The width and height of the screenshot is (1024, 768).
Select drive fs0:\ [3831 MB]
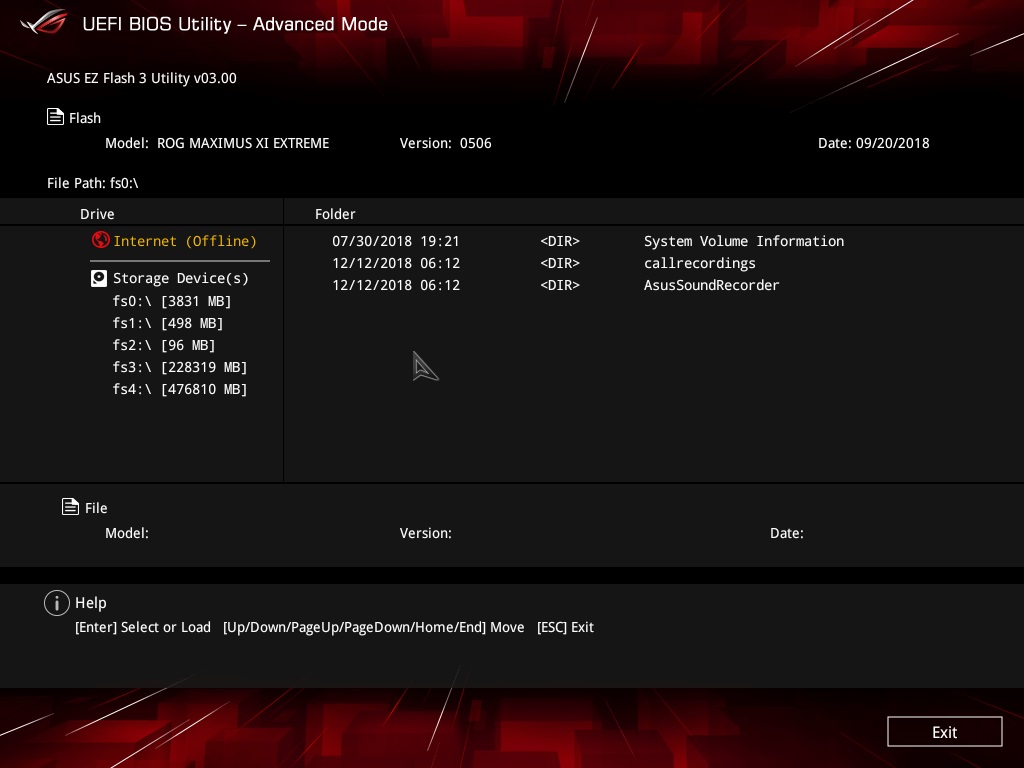(172, 301)
